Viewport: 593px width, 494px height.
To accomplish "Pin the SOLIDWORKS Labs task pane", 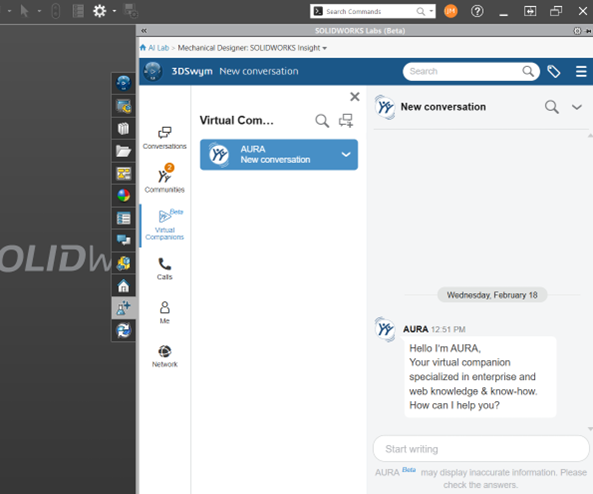I will [588, 31].
